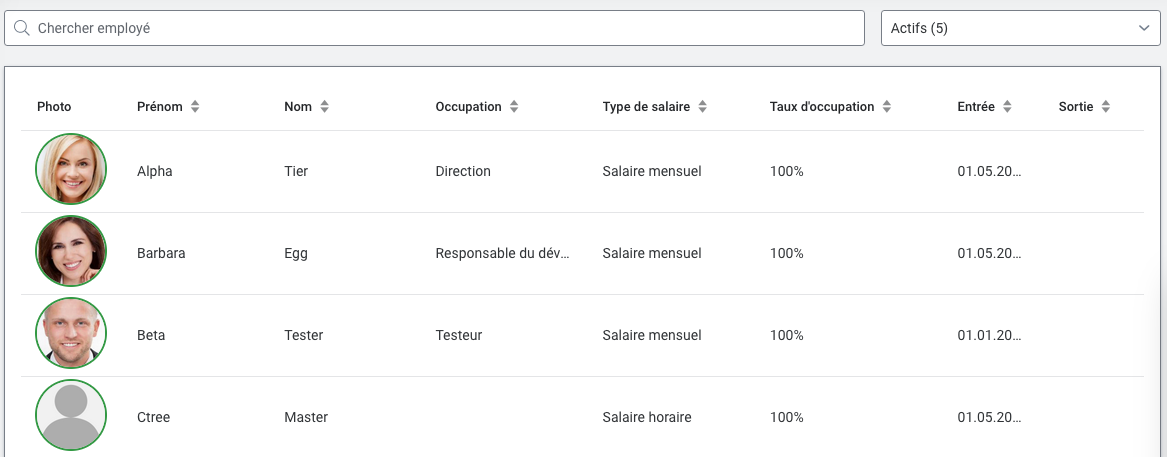Sort by Occupation column arrows
Screen dimensions: 1167x457
pyautogui.click(x=514, y=107)
